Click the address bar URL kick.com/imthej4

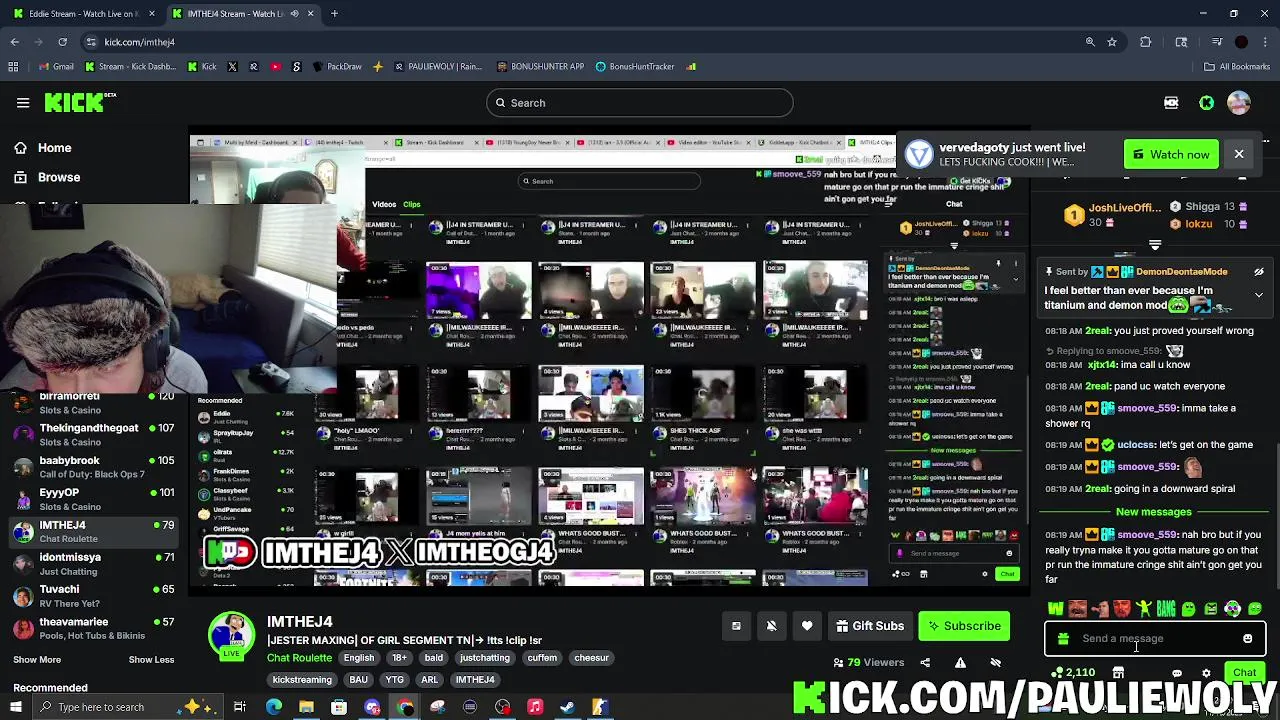click(x=140, y=42)
